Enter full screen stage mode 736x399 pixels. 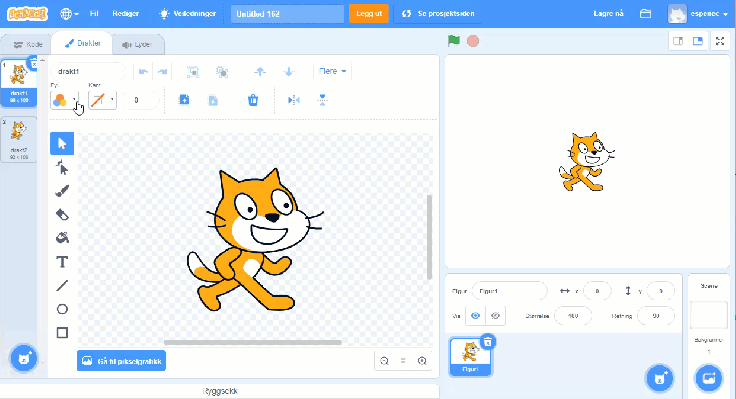[x=720, y=41]
